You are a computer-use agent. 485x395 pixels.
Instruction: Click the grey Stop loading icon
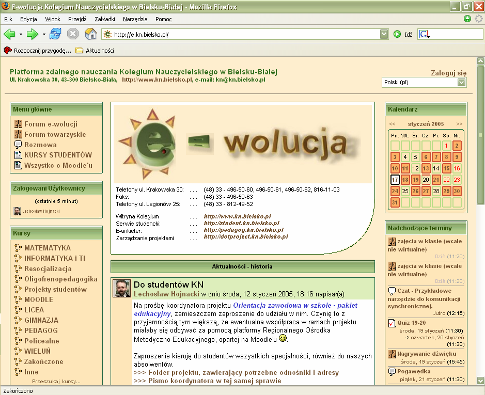point(73,34)
